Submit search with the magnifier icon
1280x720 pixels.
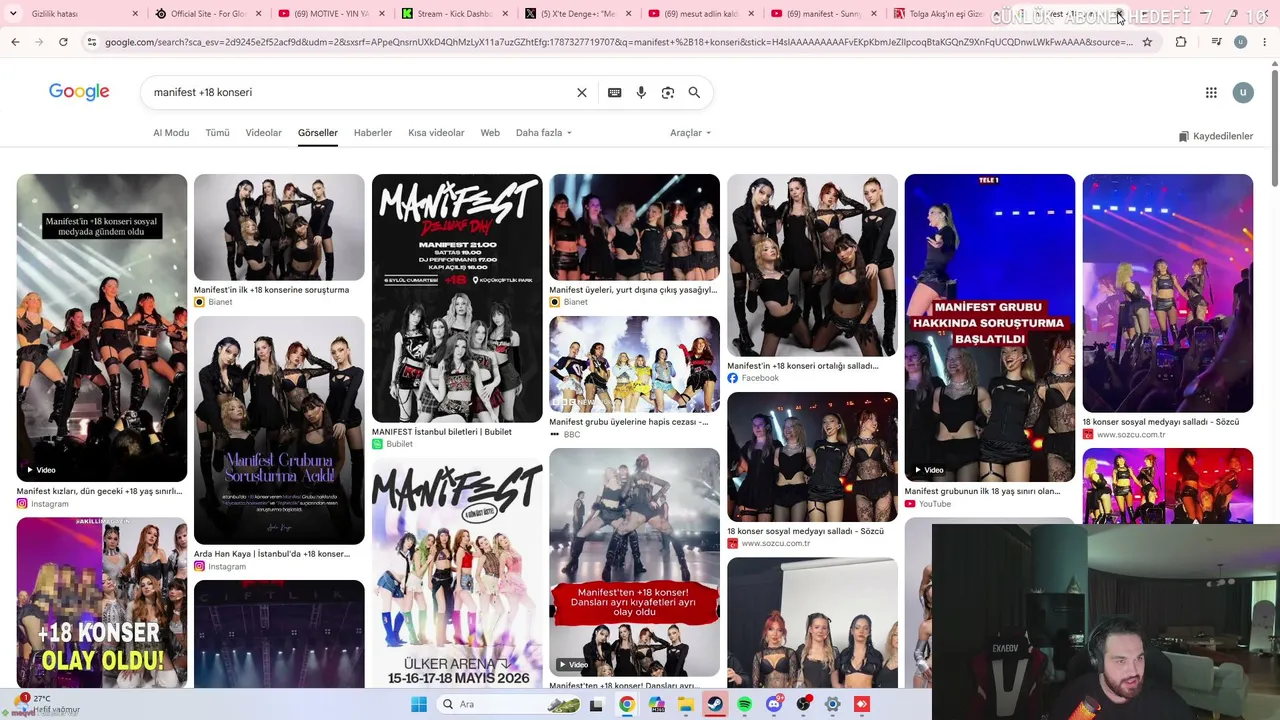694,92
